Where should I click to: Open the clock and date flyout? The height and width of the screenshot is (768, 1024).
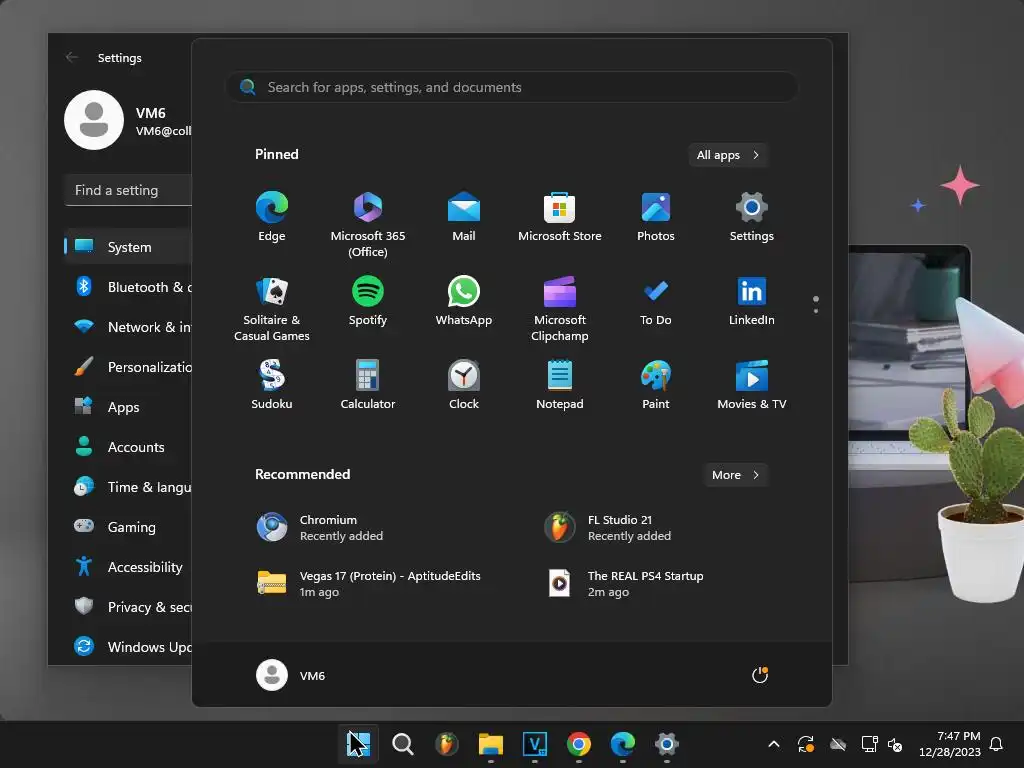point(950,744)
